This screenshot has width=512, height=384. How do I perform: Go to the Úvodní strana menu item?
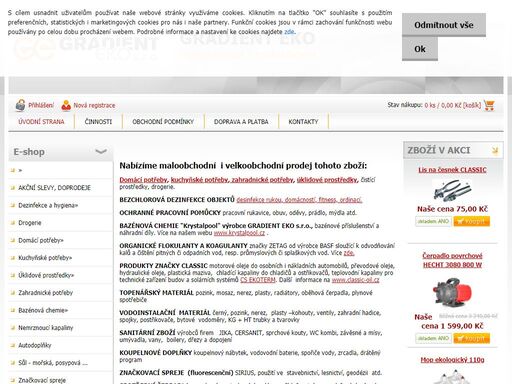click(41, 122)
